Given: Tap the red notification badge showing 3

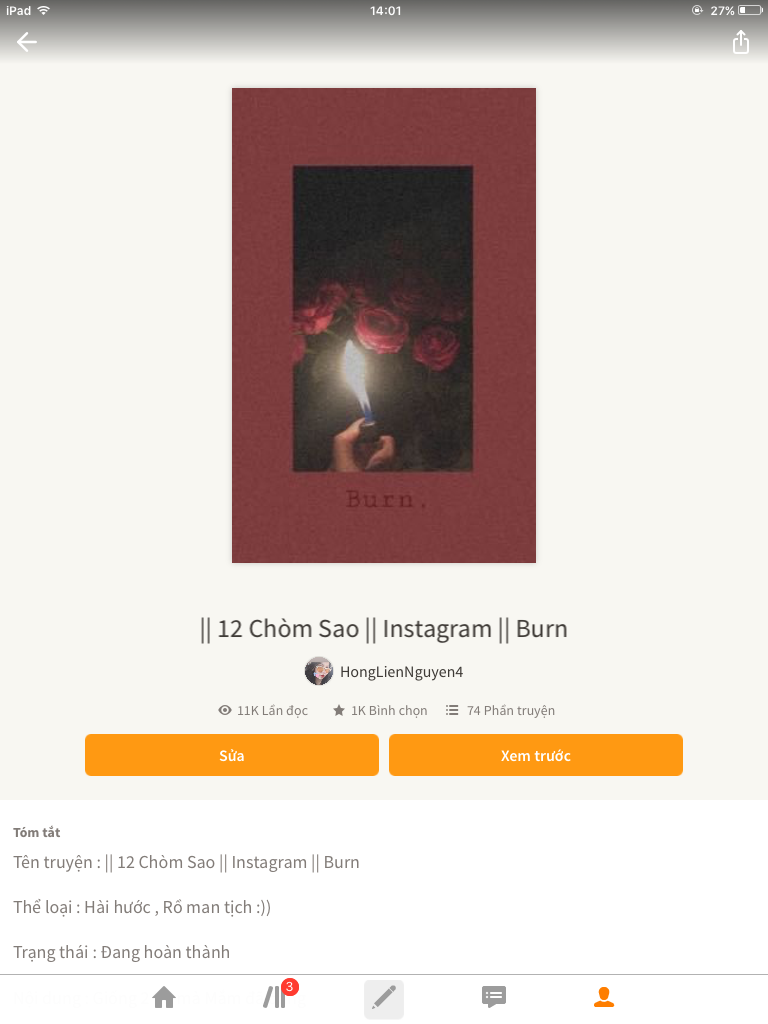Looking at the screenshot, I should 289,987.
